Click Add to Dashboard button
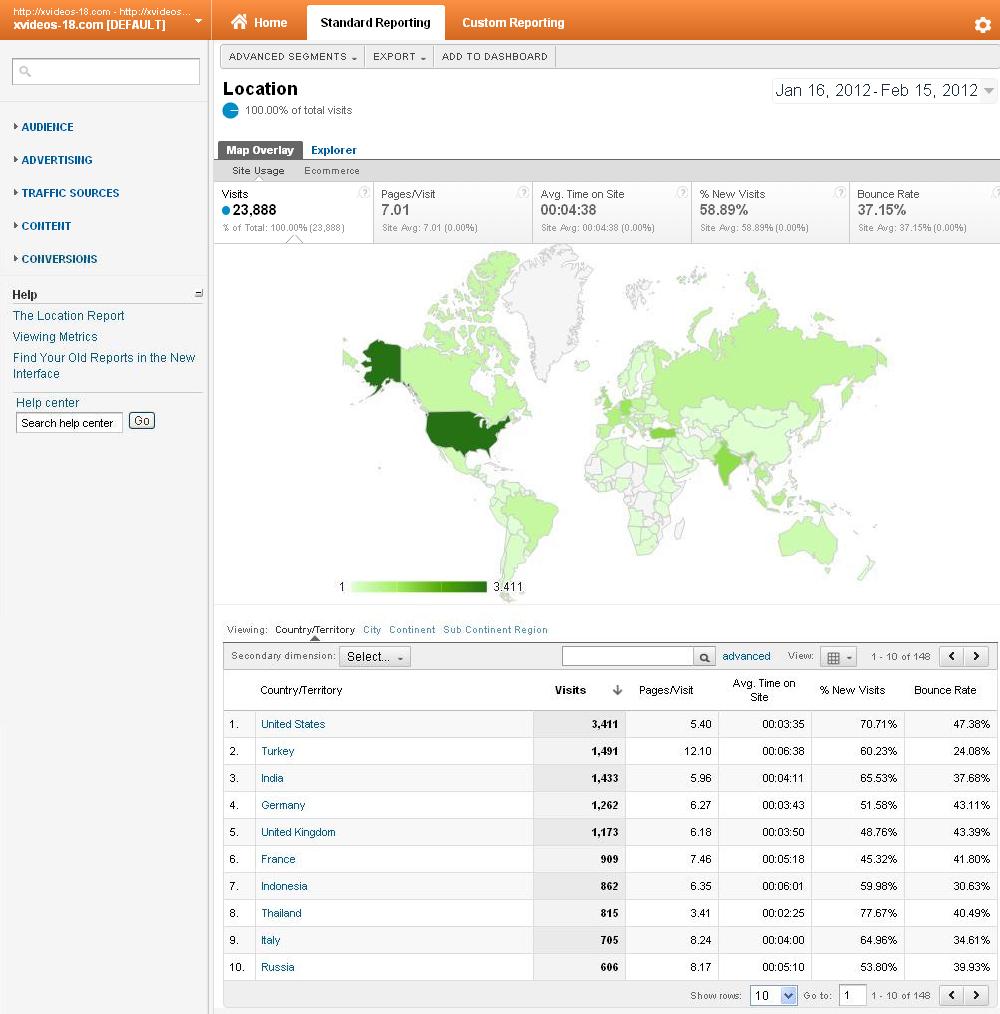Image resolution: width=1000 pixels, height=1014 pixels. [494, 57]
